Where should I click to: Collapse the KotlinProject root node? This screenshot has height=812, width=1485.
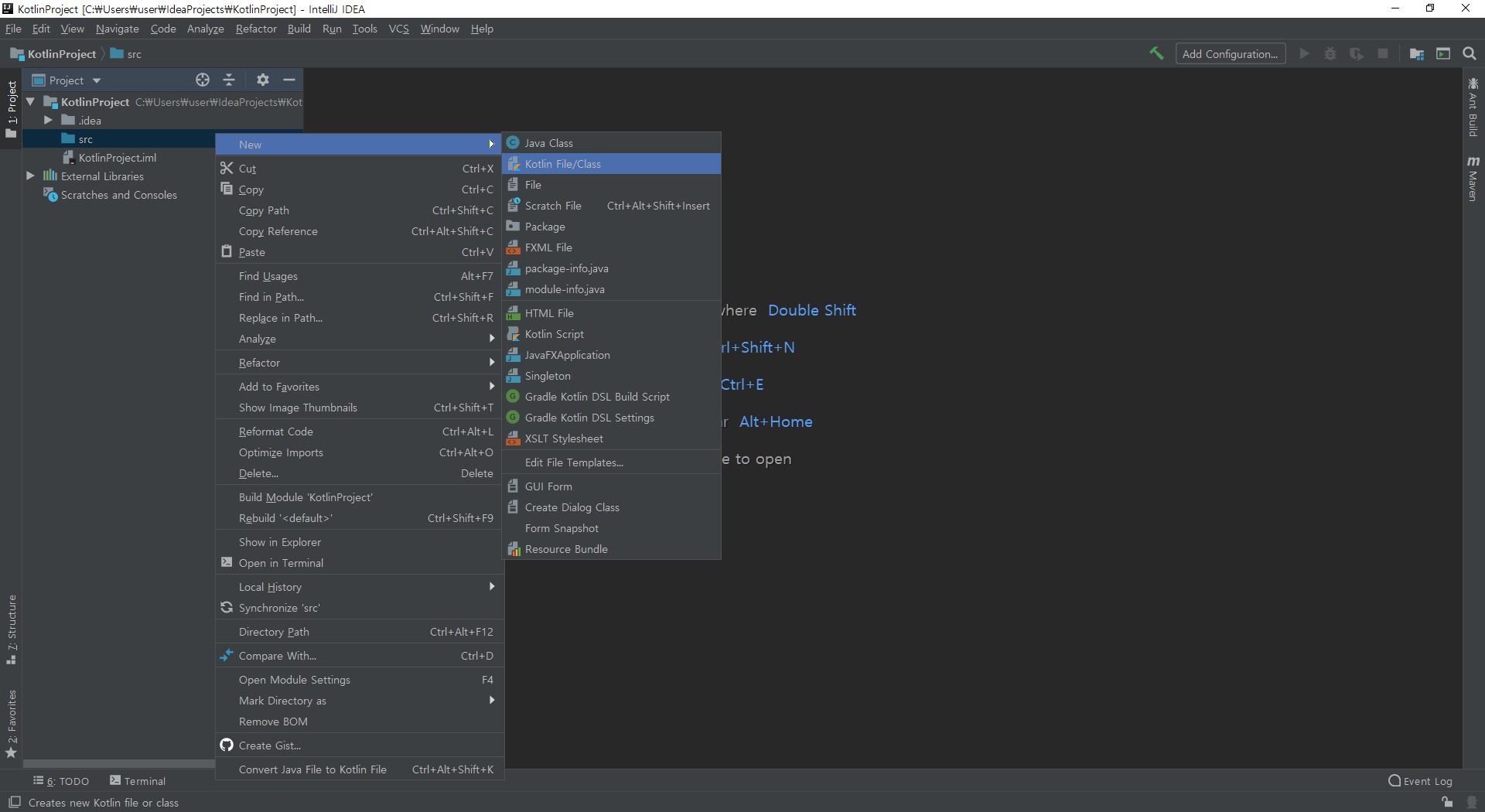coord(30,101)
